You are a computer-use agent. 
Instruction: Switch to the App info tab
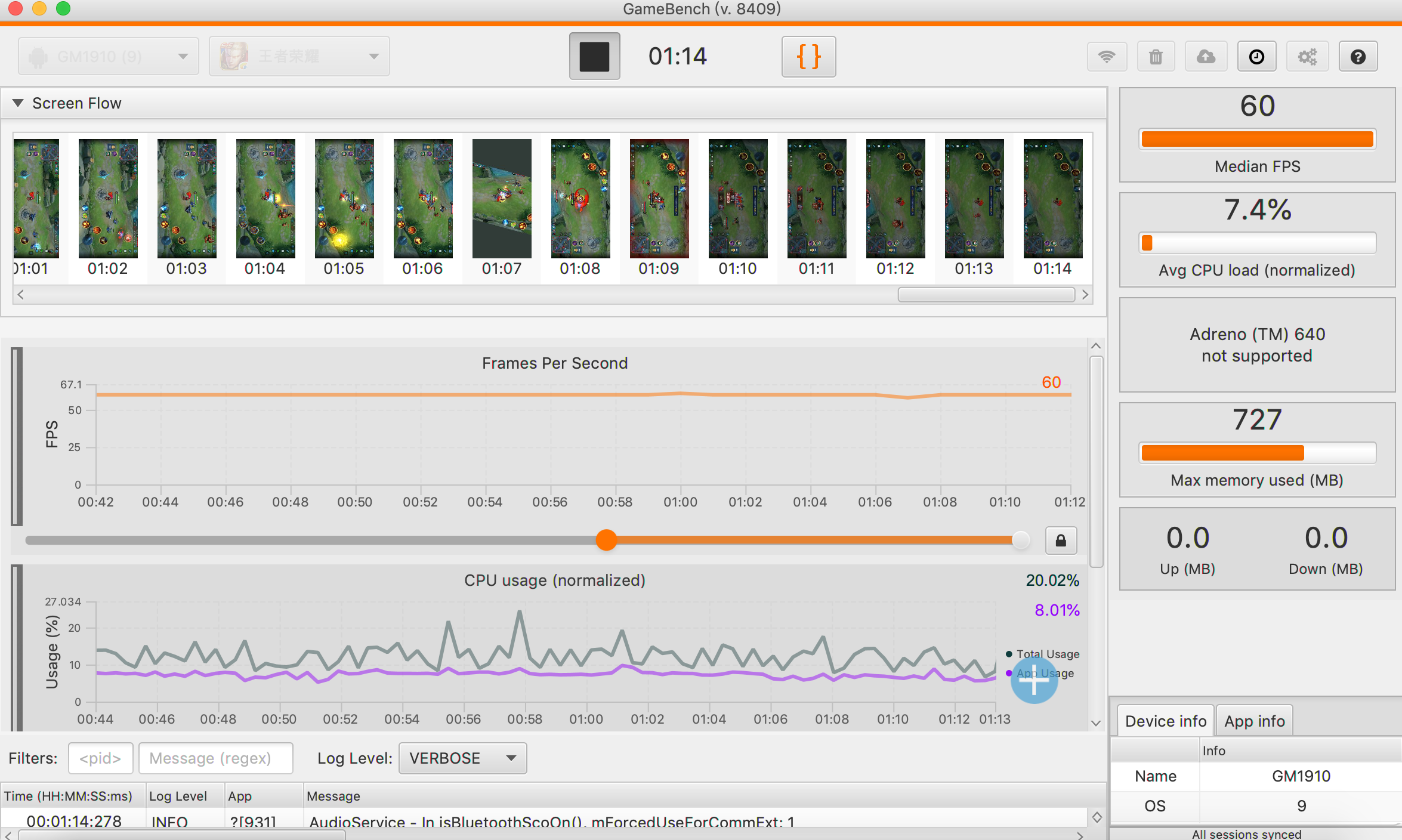(1254, 721)
